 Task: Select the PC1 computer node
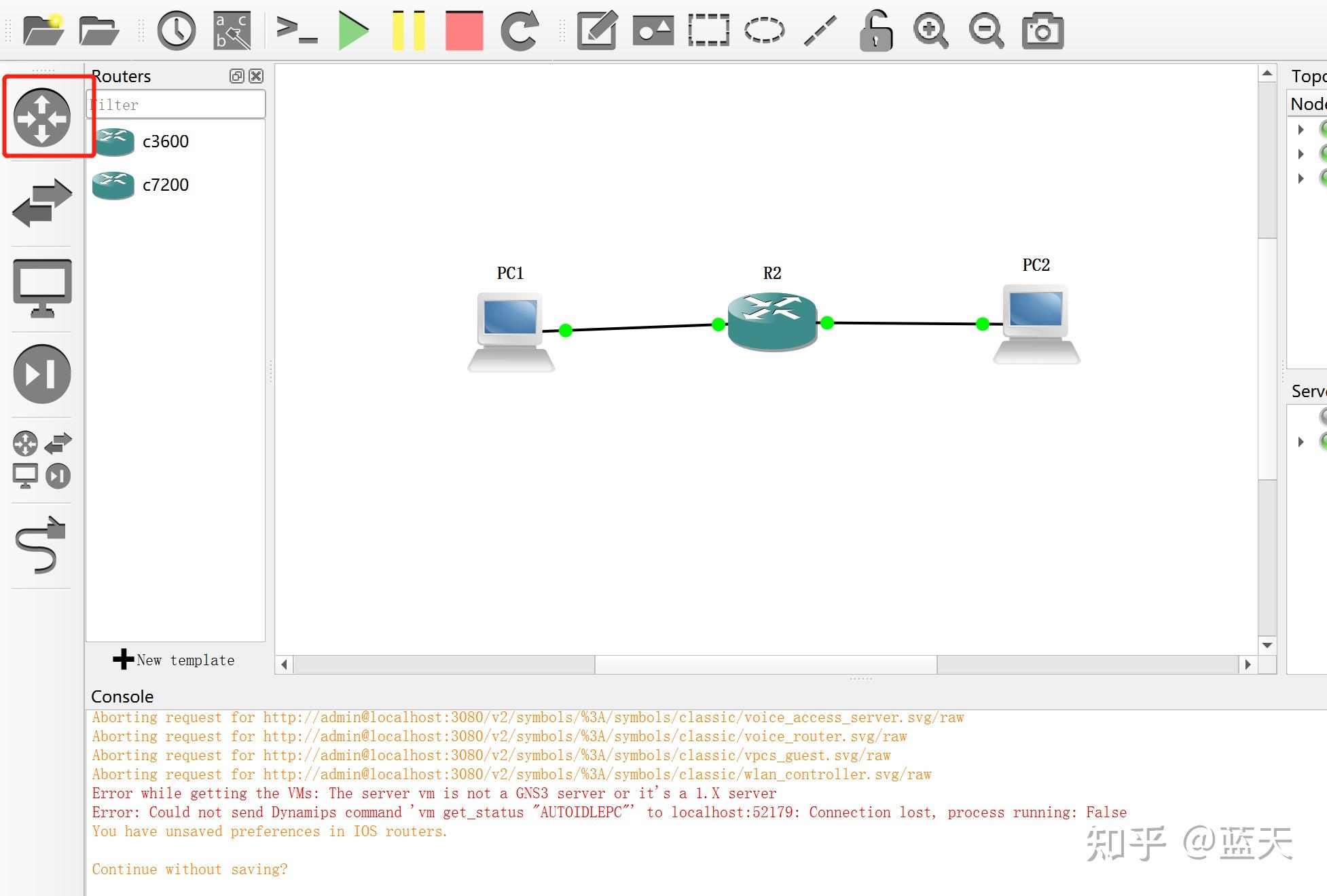(511, 332)
